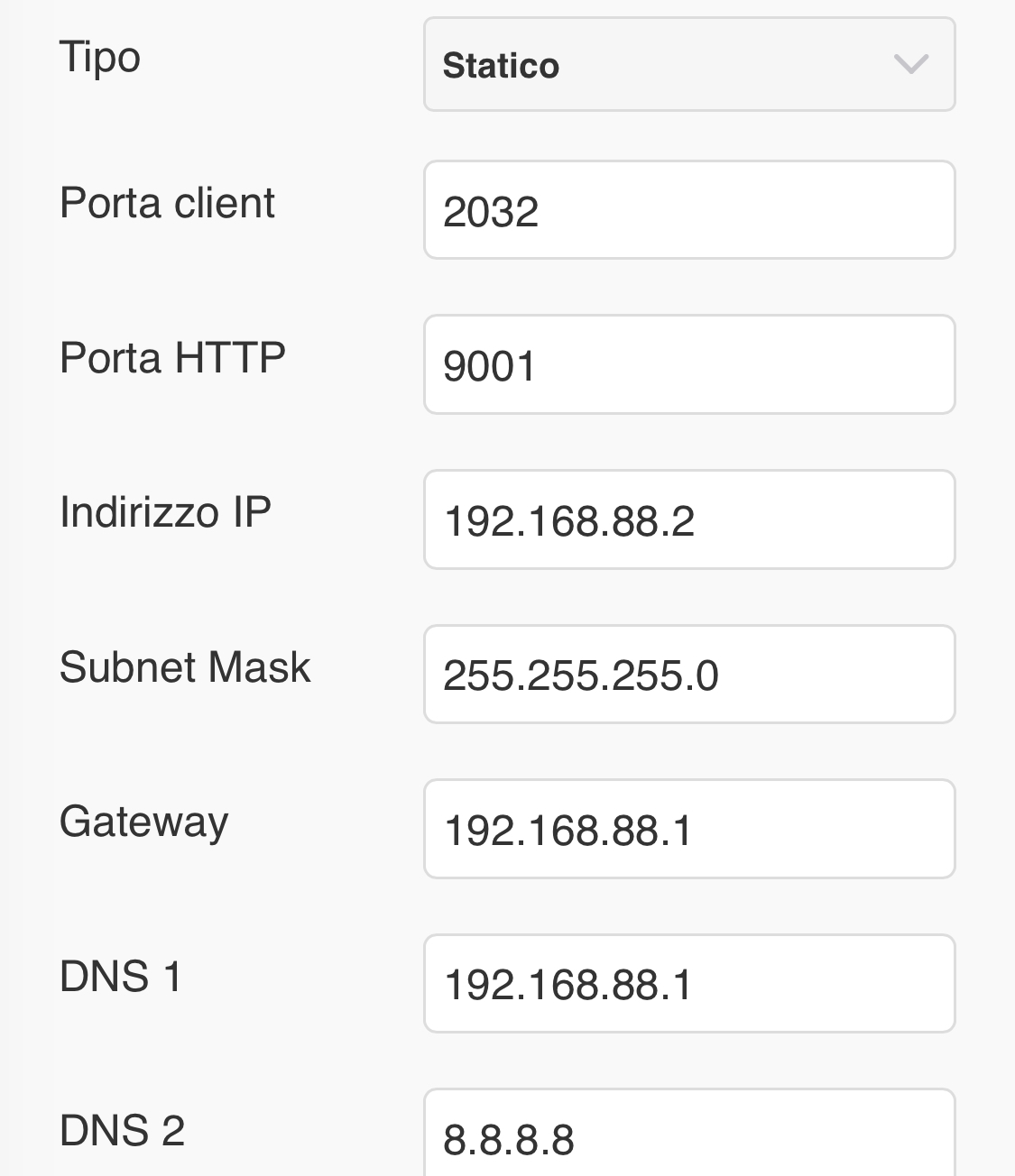The width and height of the screenshot is (1015, 1176).
Task: Click the Gateway label text
Action: [143, 822]
